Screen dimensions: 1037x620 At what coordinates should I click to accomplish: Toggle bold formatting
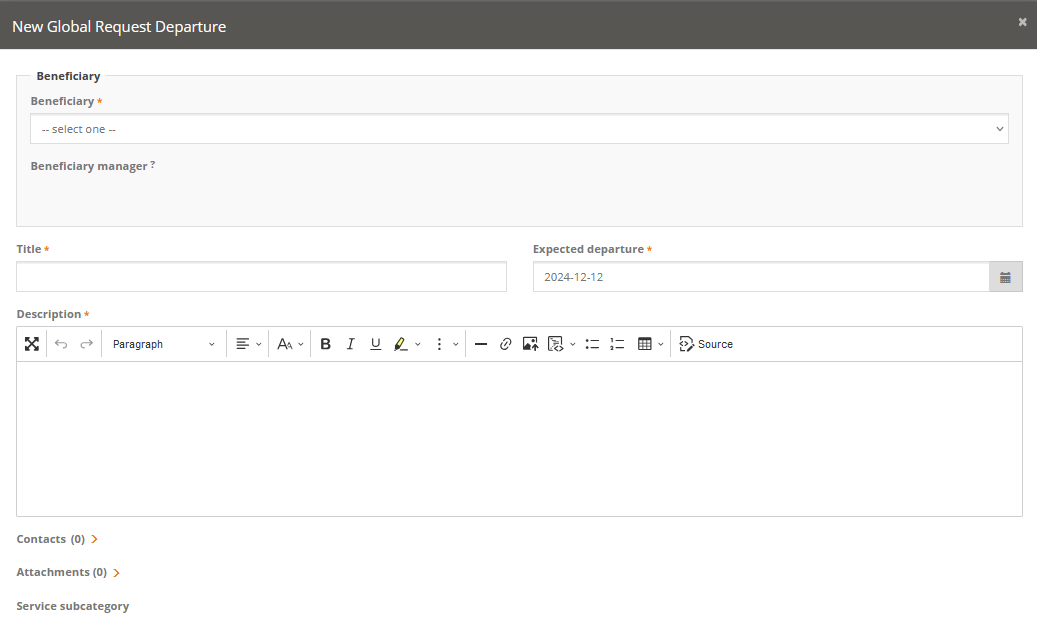(x=325, y=344)
